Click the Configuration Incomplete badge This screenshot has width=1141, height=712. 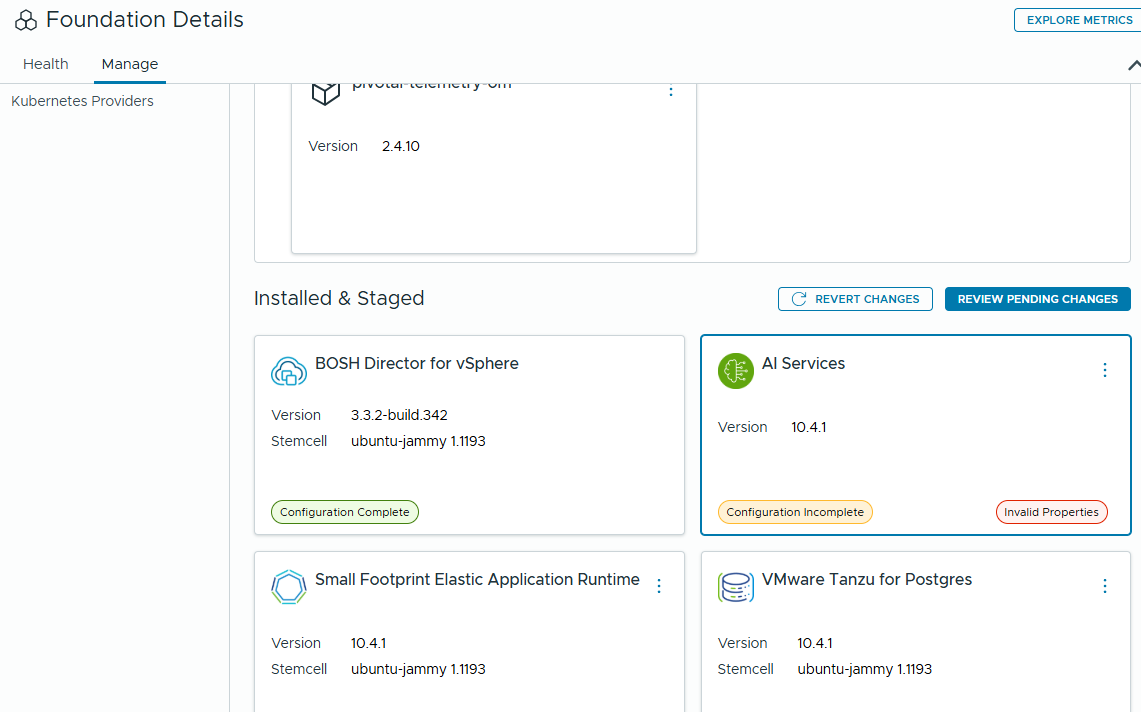pyautogui.click(x=795, y=512)
